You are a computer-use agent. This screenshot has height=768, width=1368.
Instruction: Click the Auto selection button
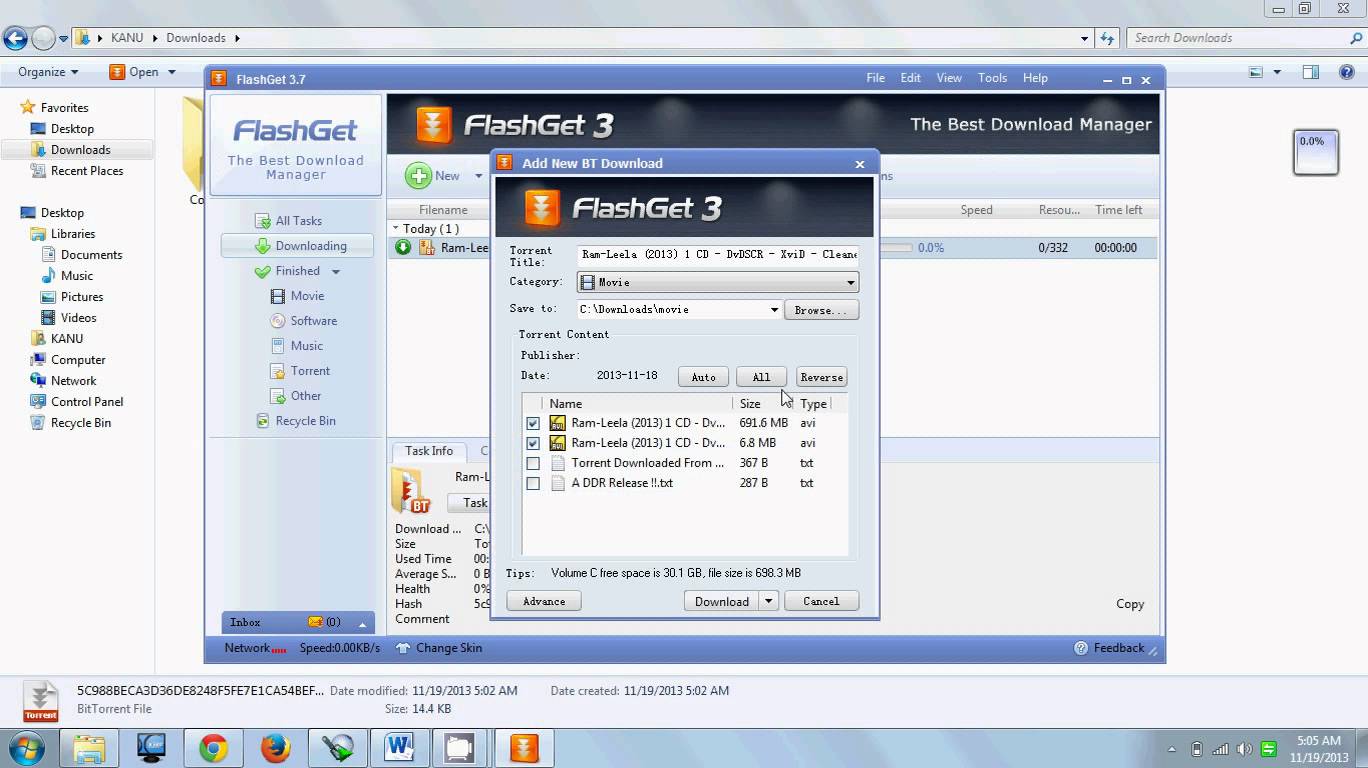703,377
